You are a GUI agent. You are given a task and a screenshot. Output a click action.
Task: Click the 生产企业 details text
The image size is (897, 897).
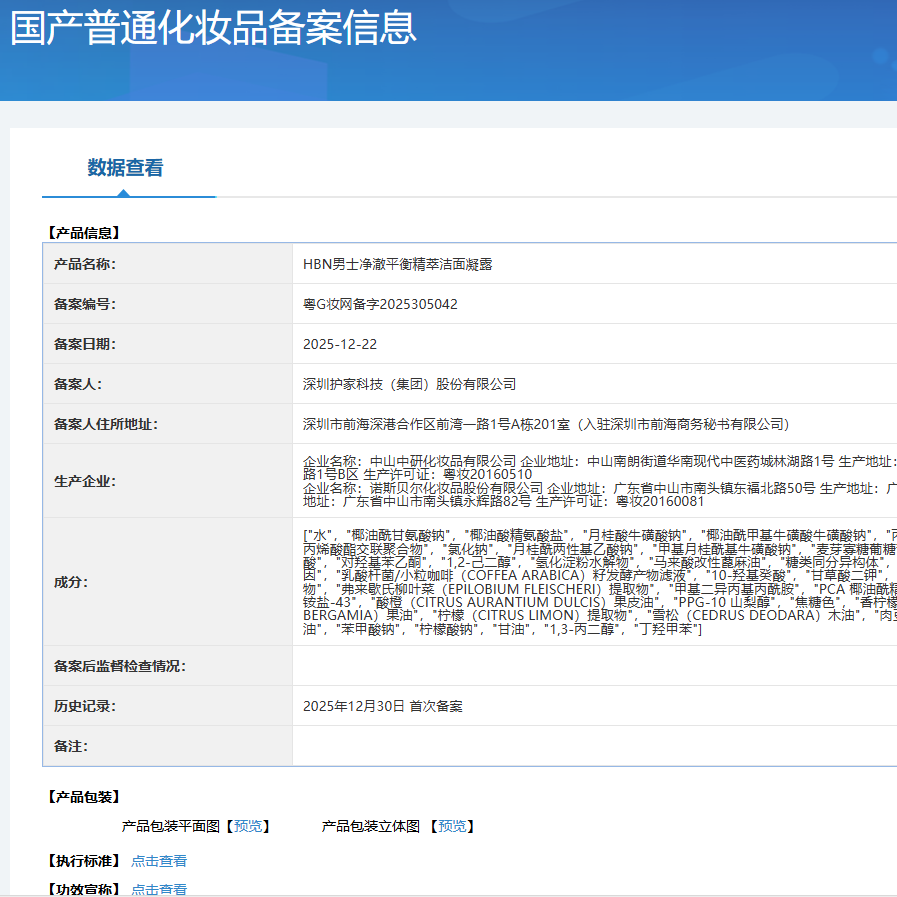(598, 481)
